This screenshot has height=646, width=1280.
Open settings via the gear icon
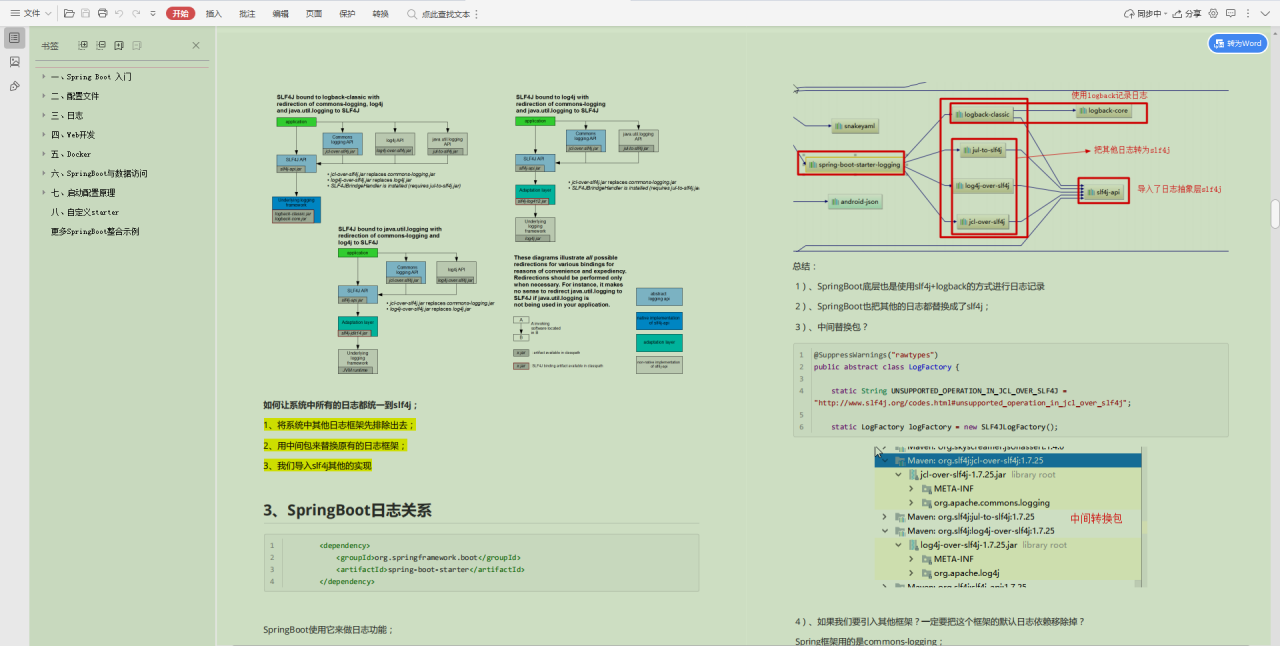[1214, 14]
